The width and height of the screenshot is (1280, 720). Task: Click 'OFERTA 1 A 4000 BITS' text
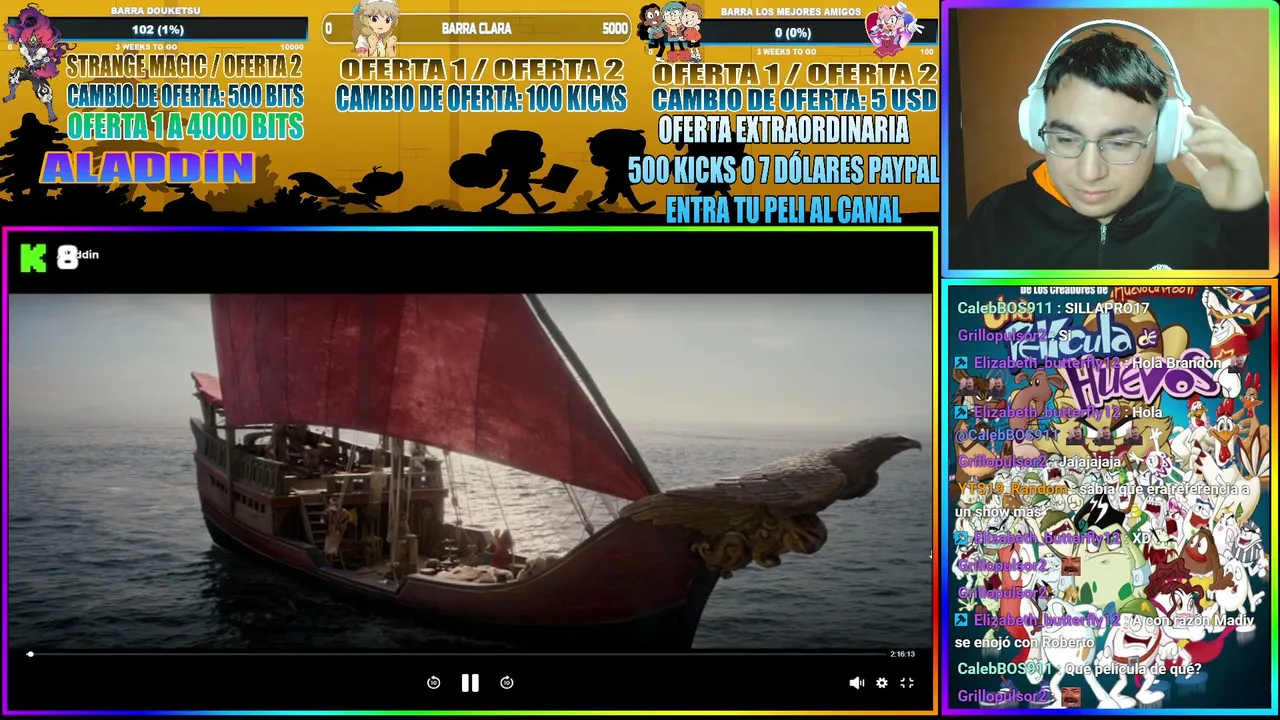(185, 126)
